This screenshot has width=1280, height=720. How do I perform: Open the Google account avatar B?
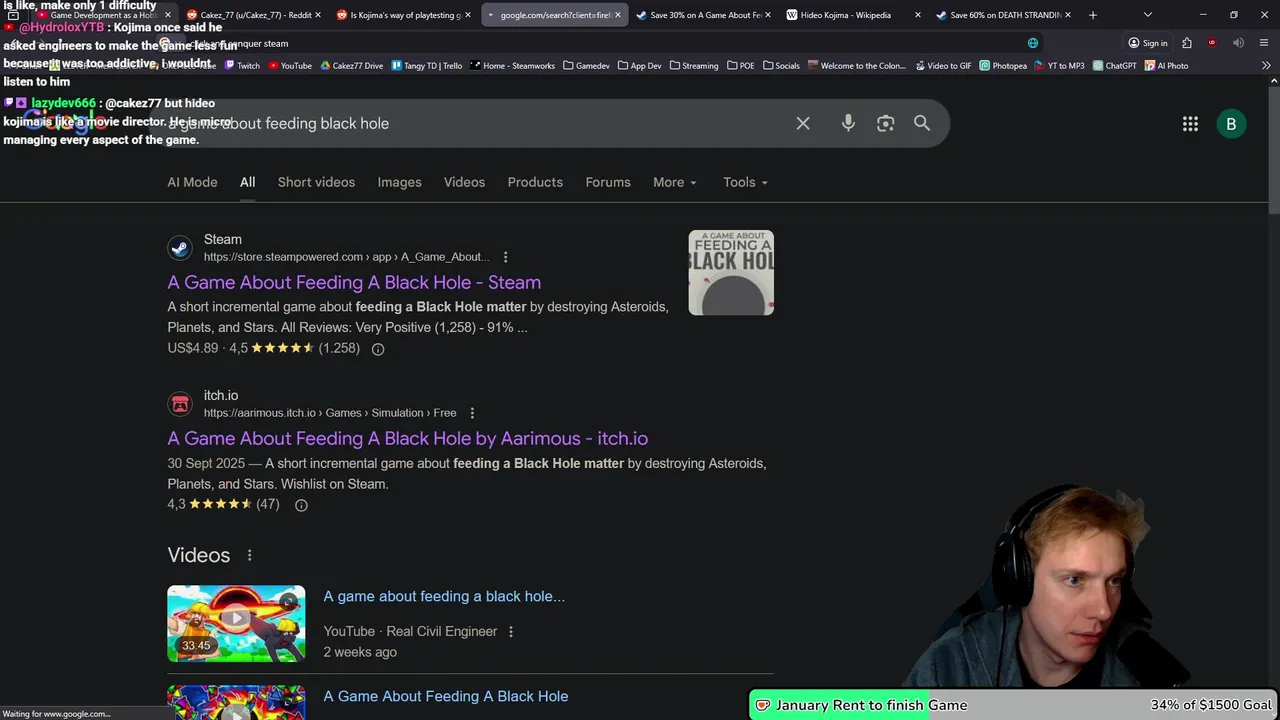(x=1231, y=124)
